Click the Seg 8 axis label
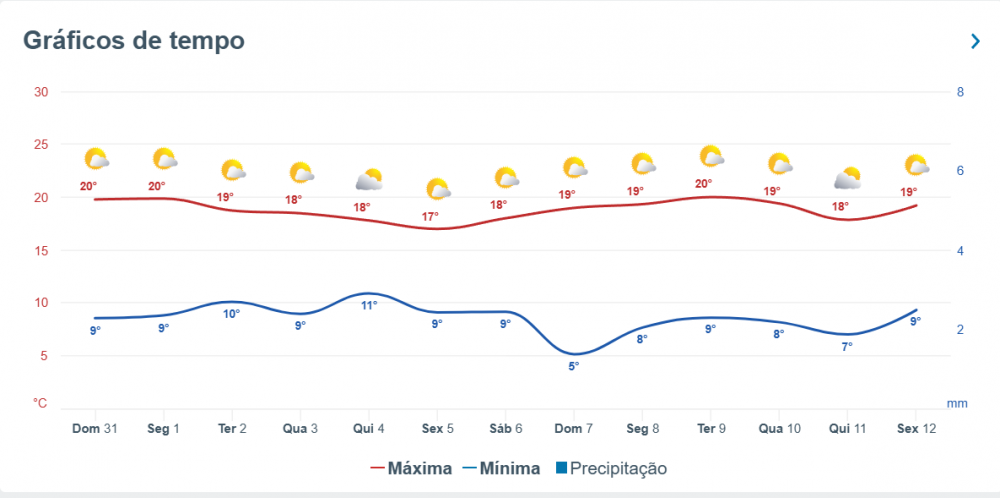 pos(642,428)
